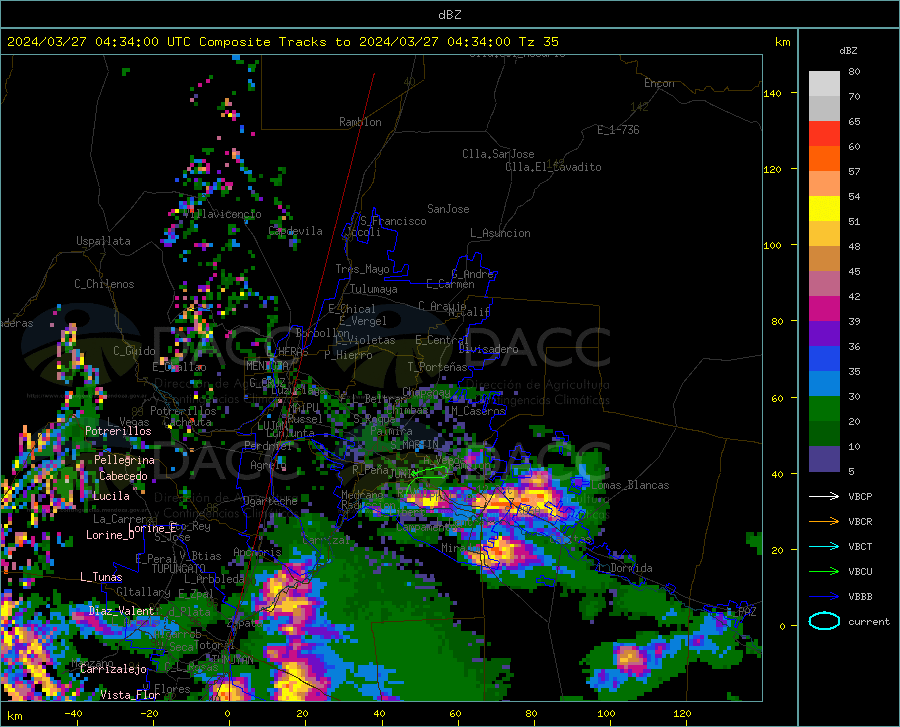The height and width of the screenshot is (727, 900).
Task: Click the 'TUPUNGATO' map label
Action: coord(179,569)
